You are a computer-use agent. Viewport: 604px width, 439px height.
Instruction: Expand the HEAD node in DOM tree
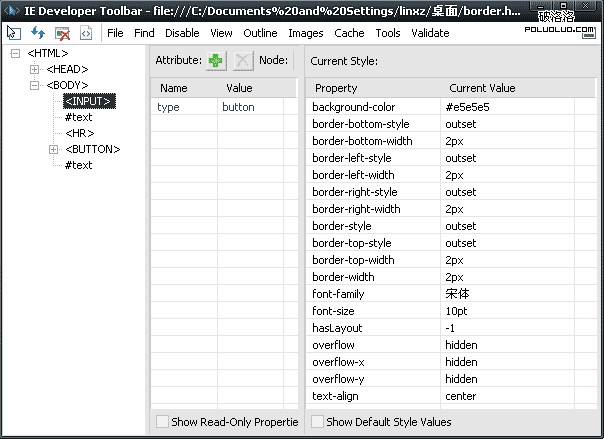[x=35, y=69]
